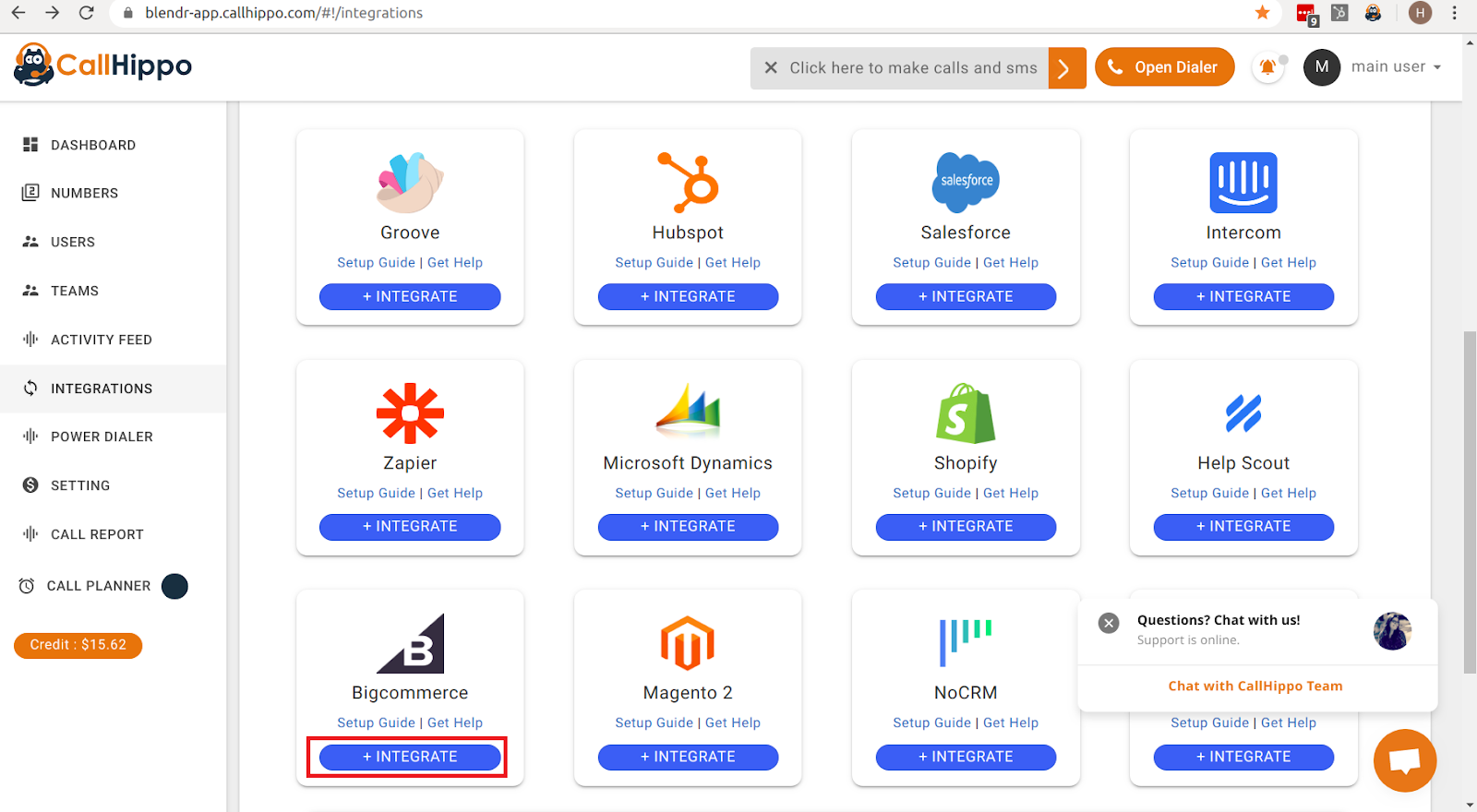The image size is (1477, 812).
Task: Integrate NoCRM
Action: [966, 757]
